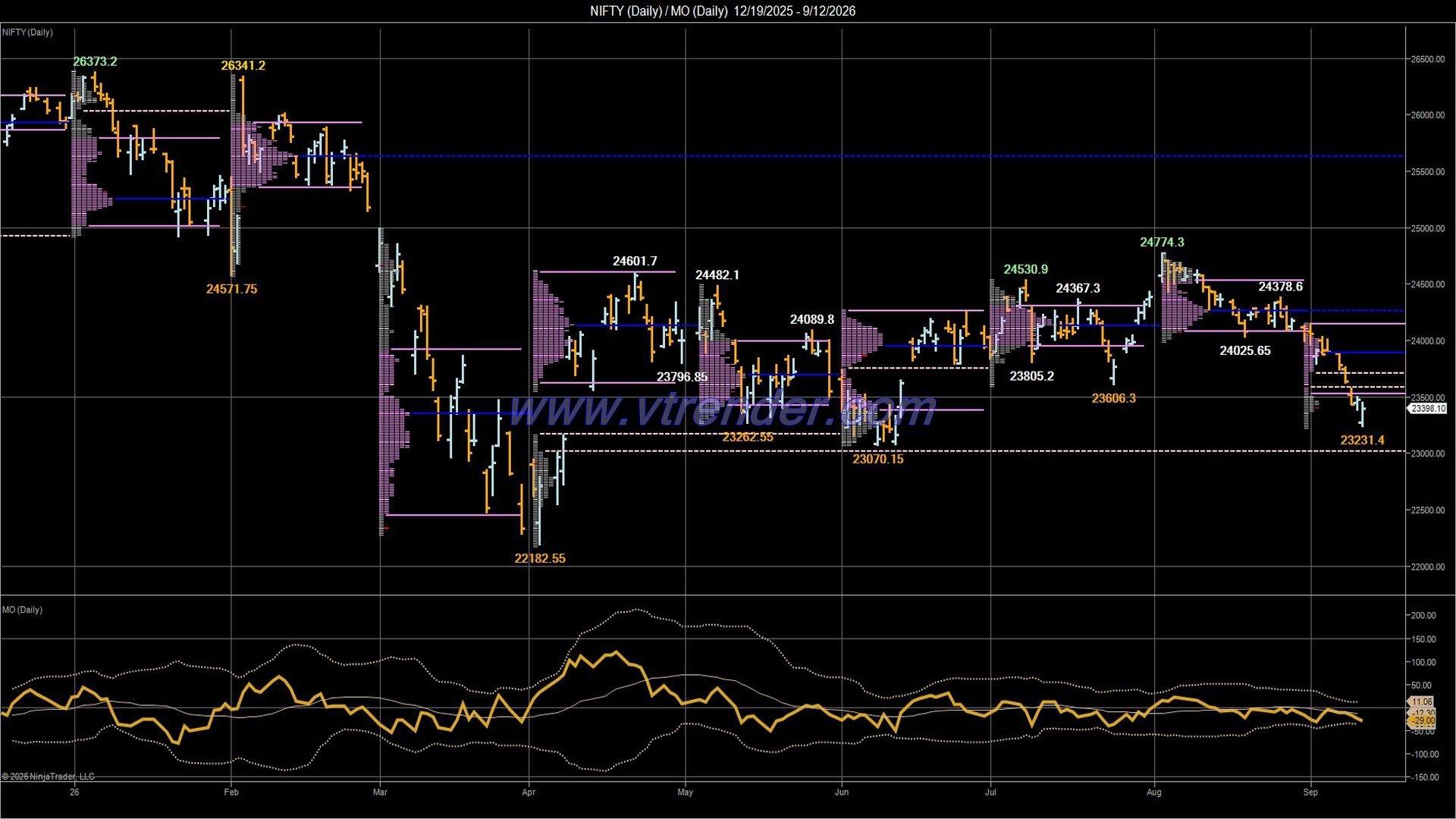Click the 24089.8 price label
Screen dimensions: 1456x819
[812, 319]
